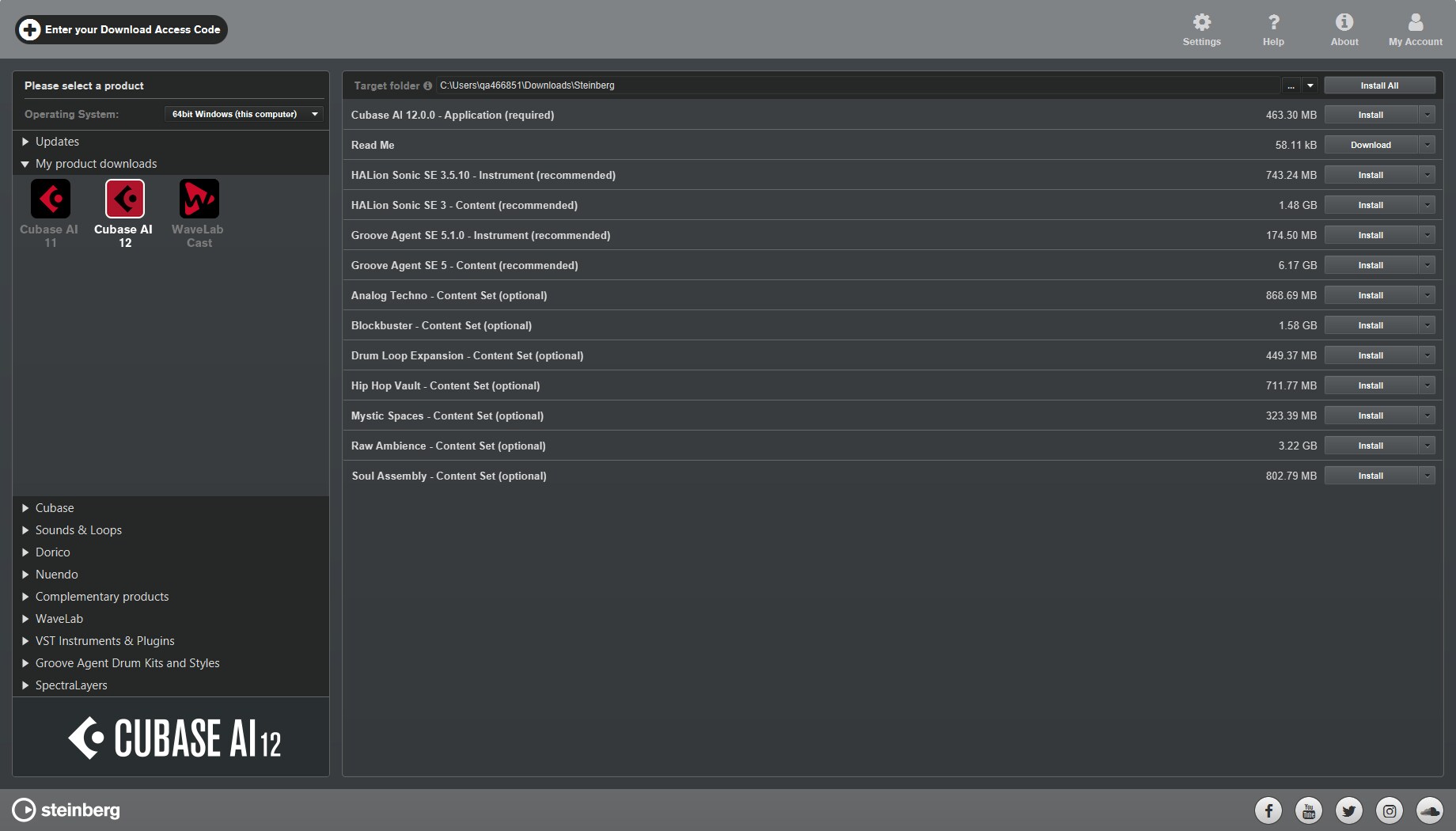Click the target folder path field
The width and height of the screenshot is (1456, 831).
pos(855,85)
